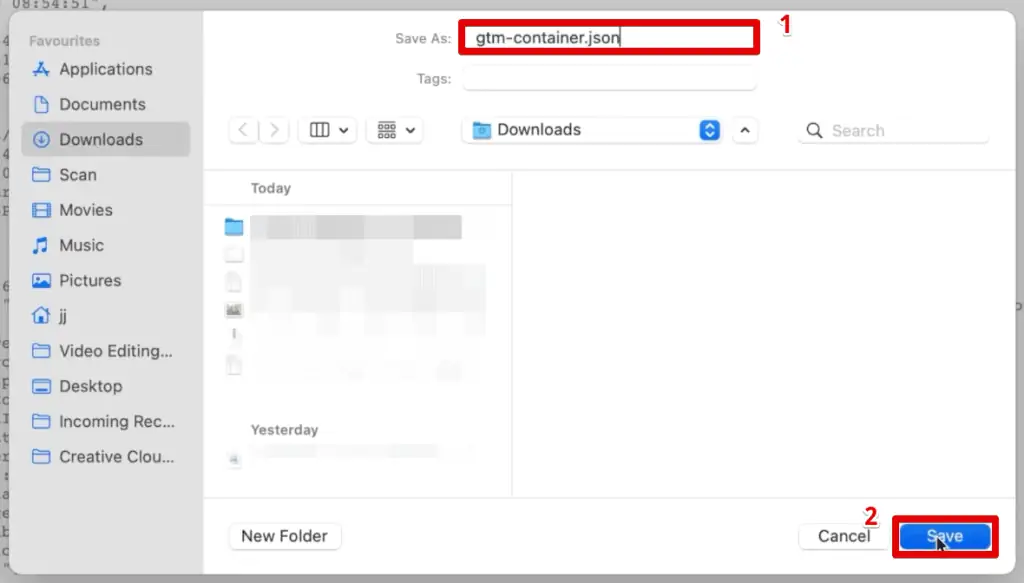Click the New Folder button
The height and width of the screenshot is (583, 1024).
pyautogui.click(x=284, y=536)
